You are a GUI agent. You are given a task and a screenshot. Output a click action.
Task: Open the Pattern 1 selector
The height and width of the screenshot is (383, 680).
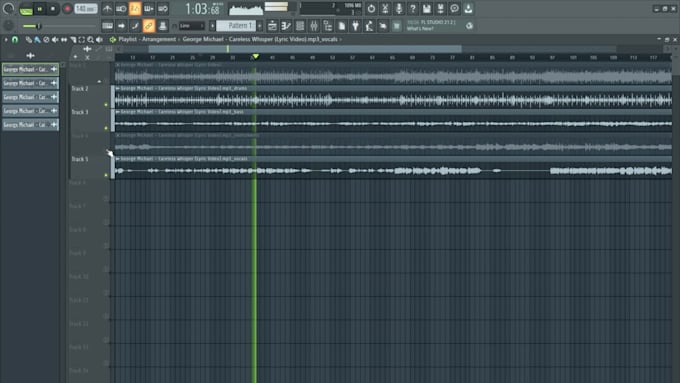(236, 26)
